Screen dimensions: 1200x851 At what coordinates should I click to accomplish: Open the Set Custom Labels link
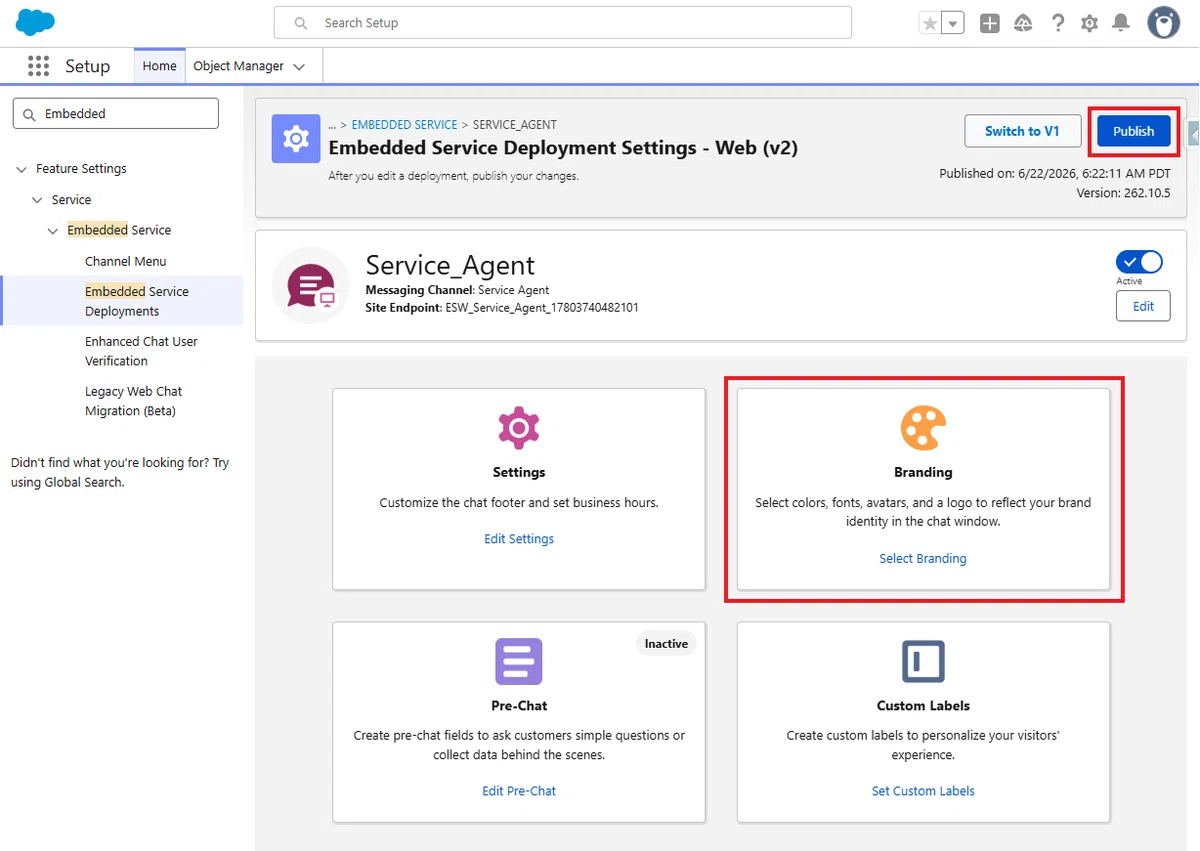923,791
